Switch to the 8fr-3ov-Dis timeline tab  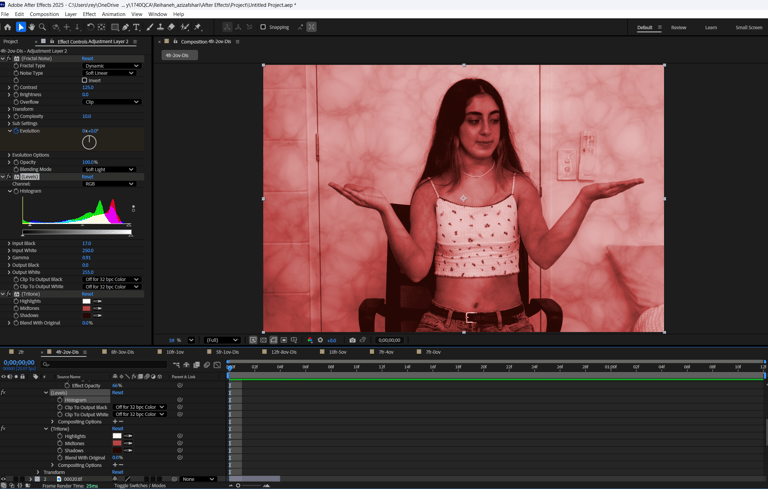pos(122,352)
